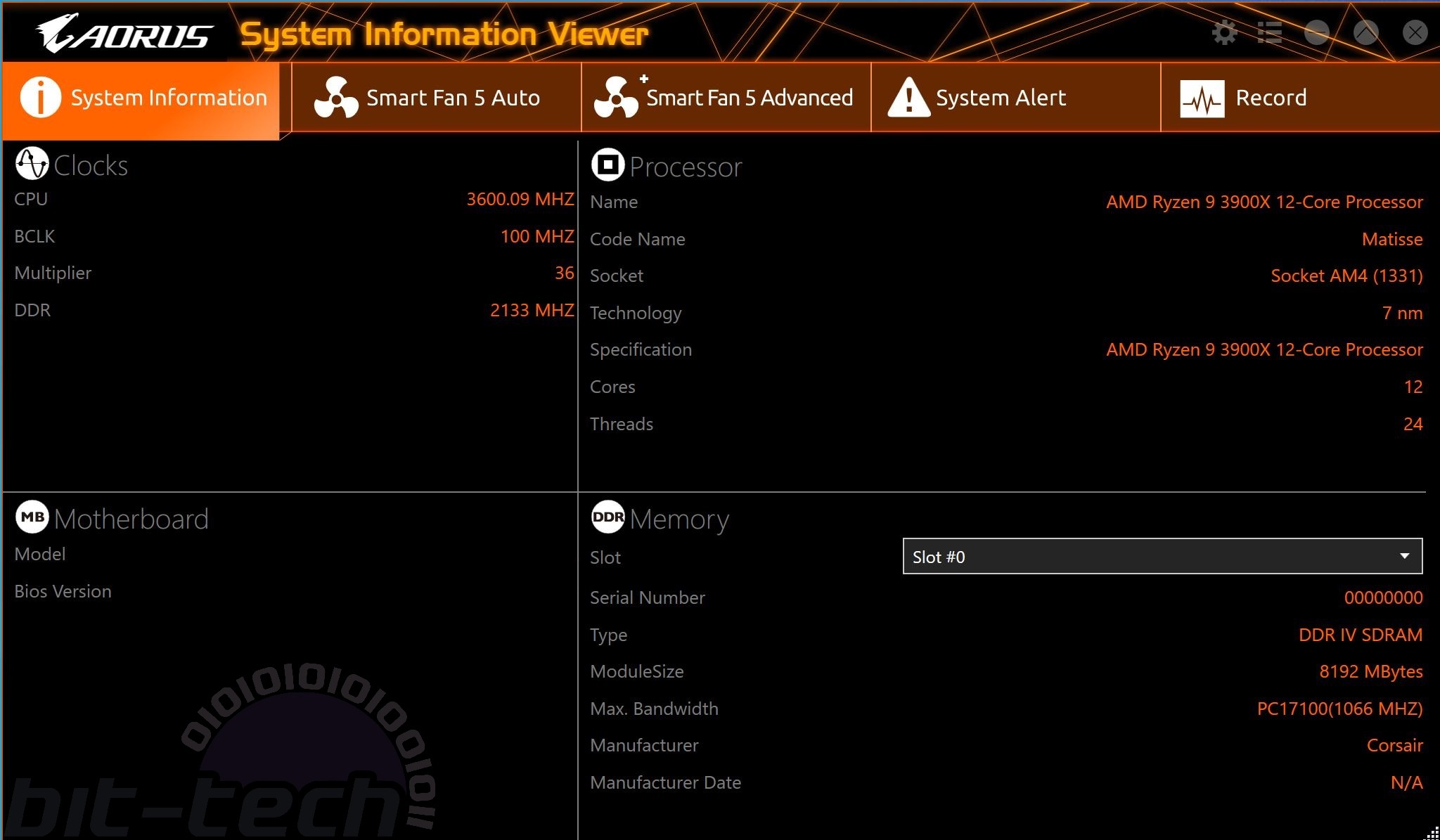The image size is (1440, 840).
Task: Open the settings gear icon
Action: tap(1224, 32)
